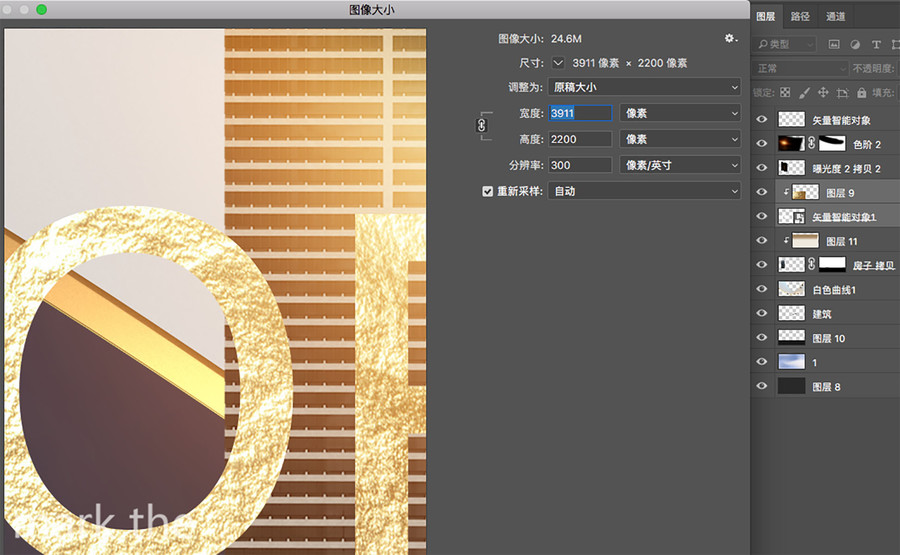This screenshot has width=900, height=555.
Task: Uncheck the 重新采样 resample checkbox
Action: point(487,191)
